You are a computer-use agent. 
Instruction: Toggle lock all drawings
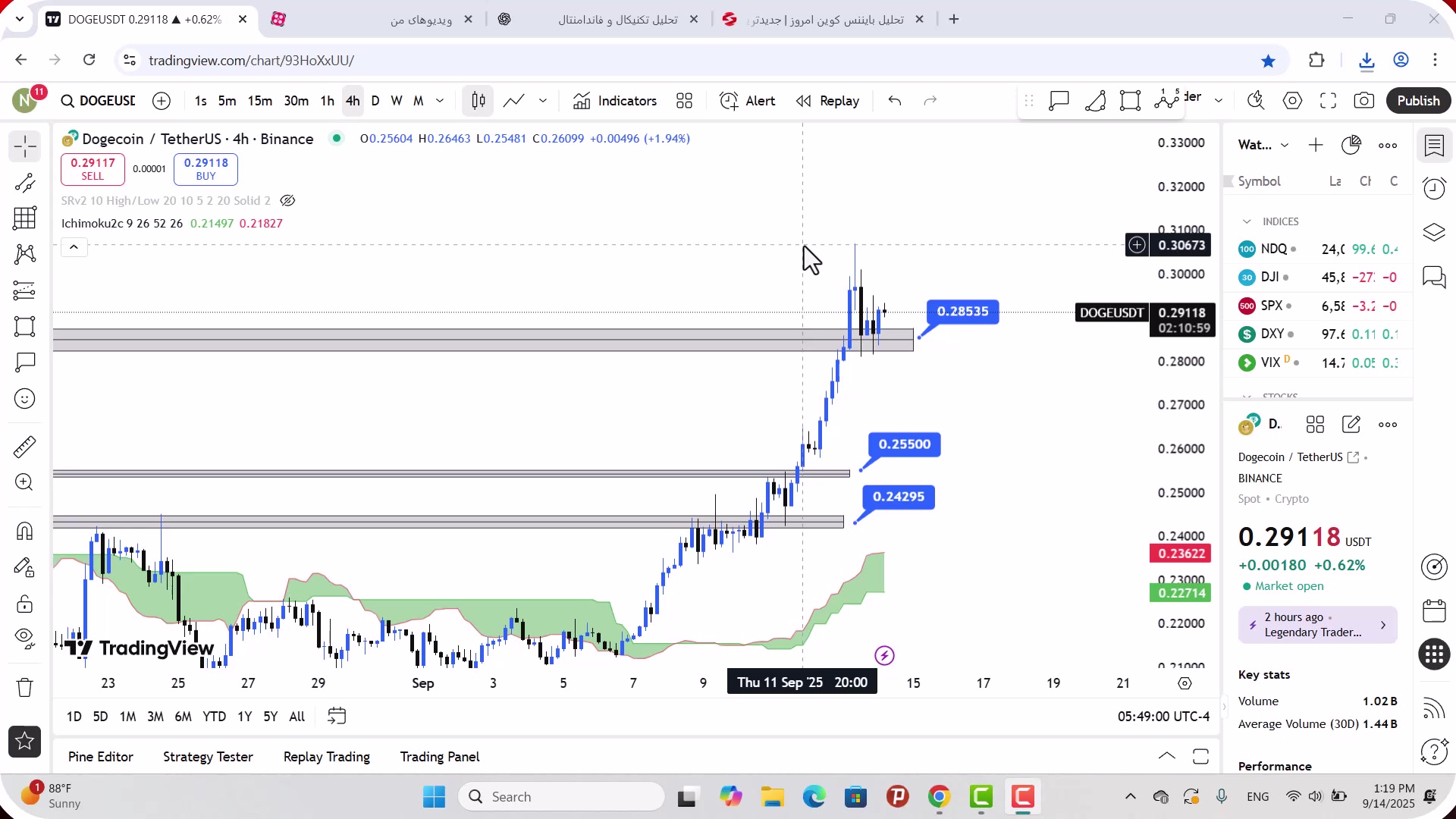[24, 604]
